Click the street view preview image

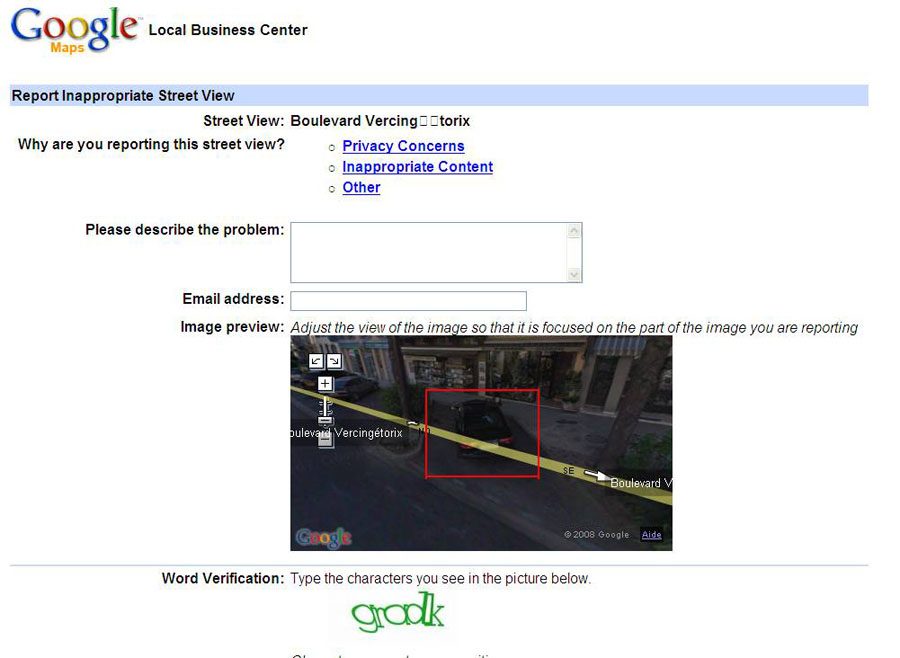coord(481,443)
